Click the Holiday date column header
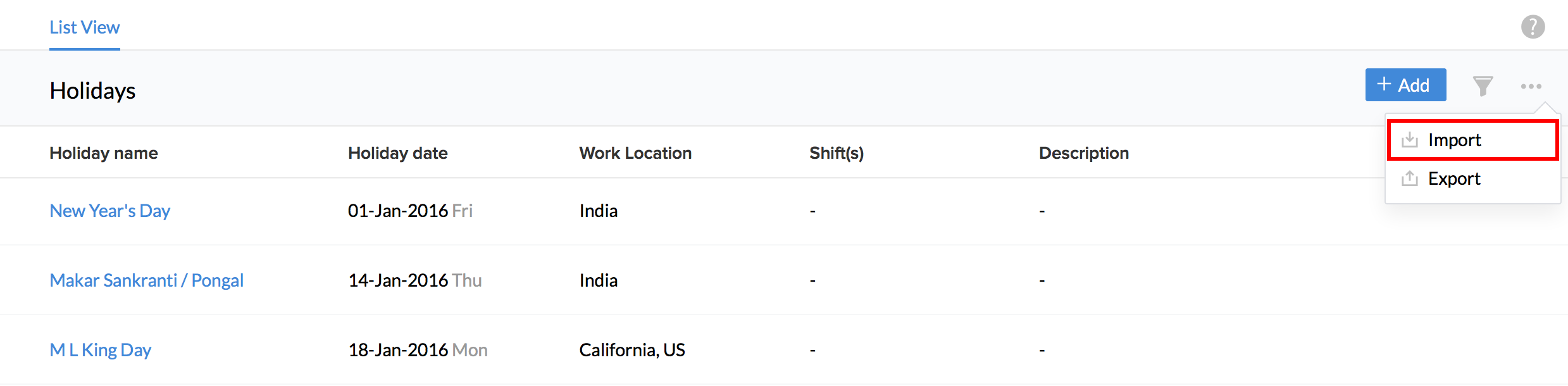The image size is (1568, 386). [x=397, y=153]
